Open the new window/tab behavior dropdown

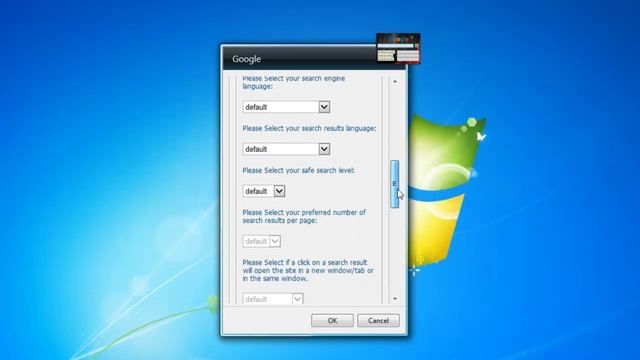click(x=273, y=299)
